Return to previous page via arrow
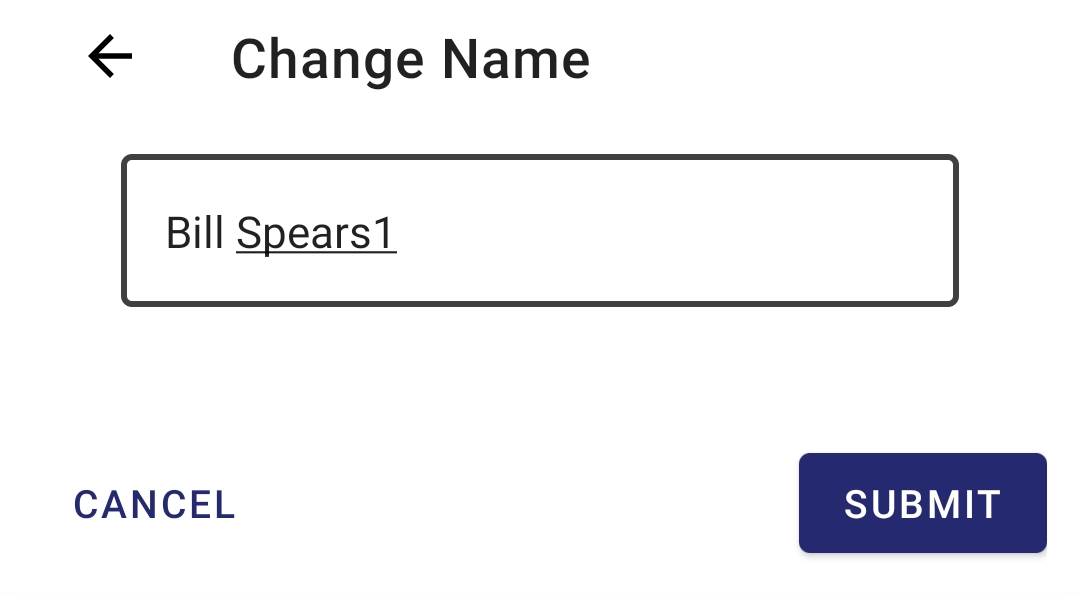The width and height of the screenshot is (1080, 601). (x=110, y=57)
